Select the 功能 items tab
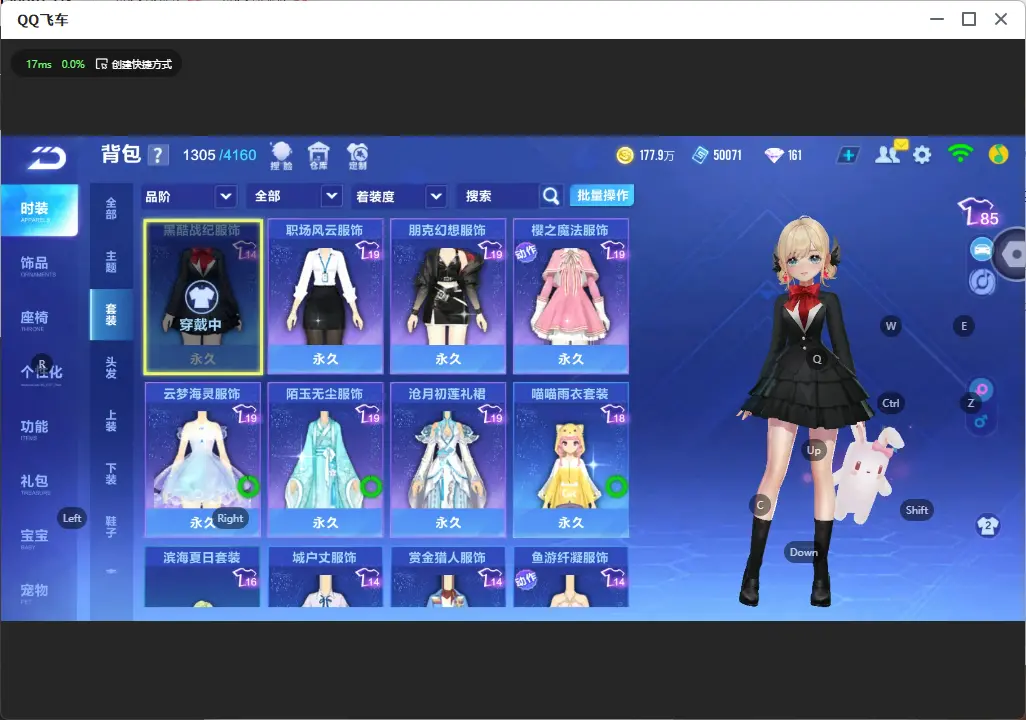This screenshot has height=720, width=1026. [x=39, y=428]
